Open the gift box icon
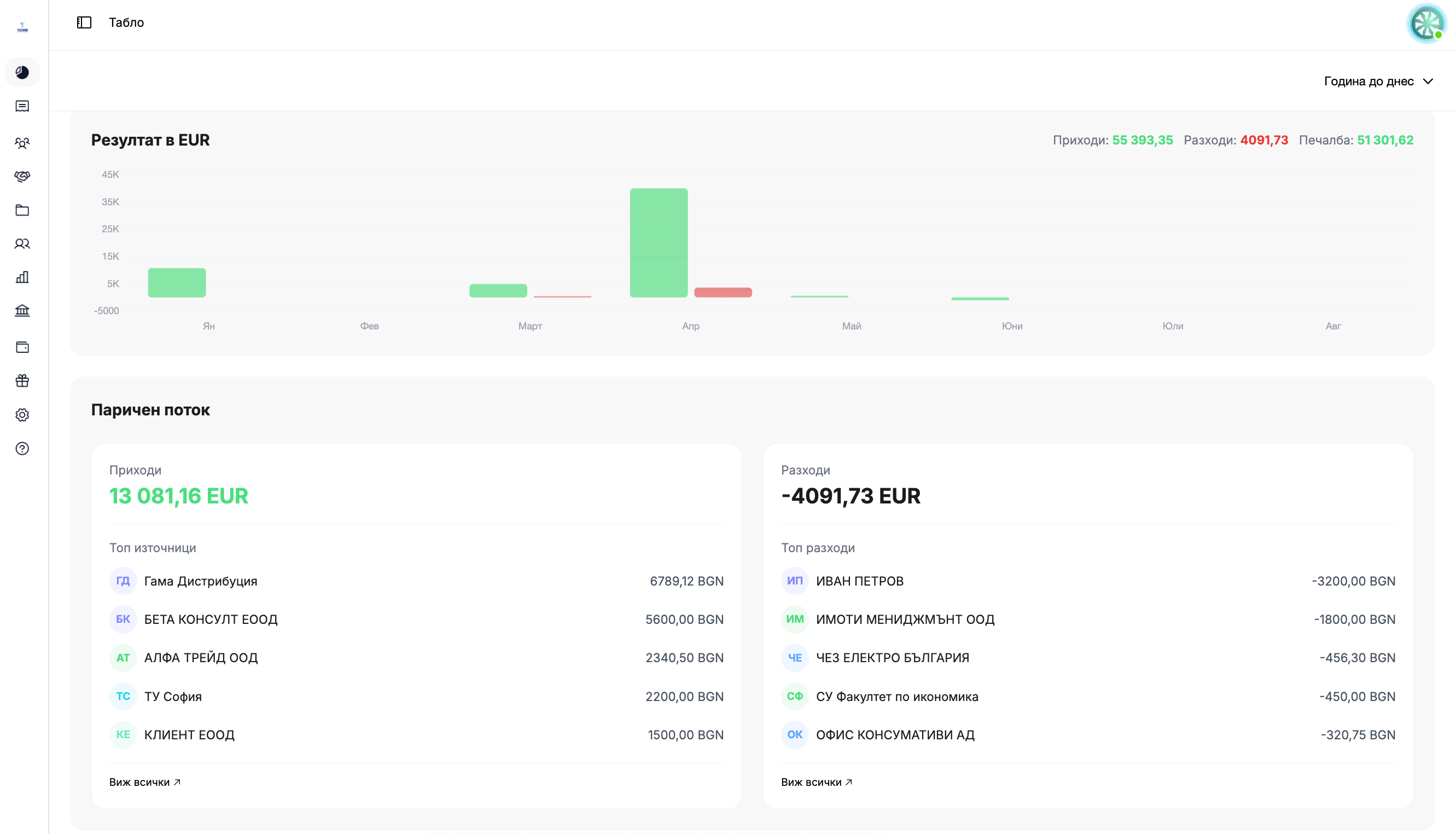 [x=22, y=381]
